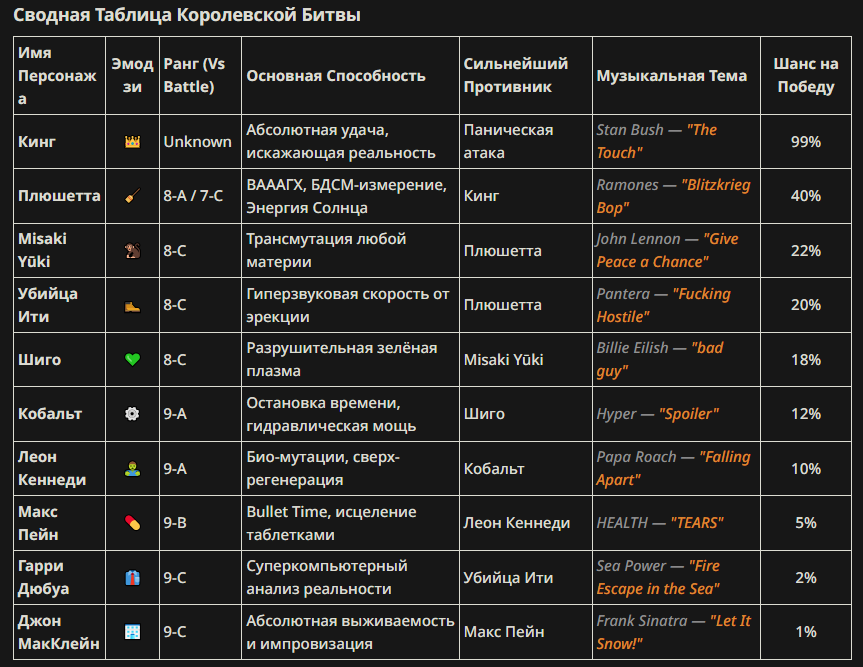
Task: Open the "The Touch" song link
Action: coord(657,141)
